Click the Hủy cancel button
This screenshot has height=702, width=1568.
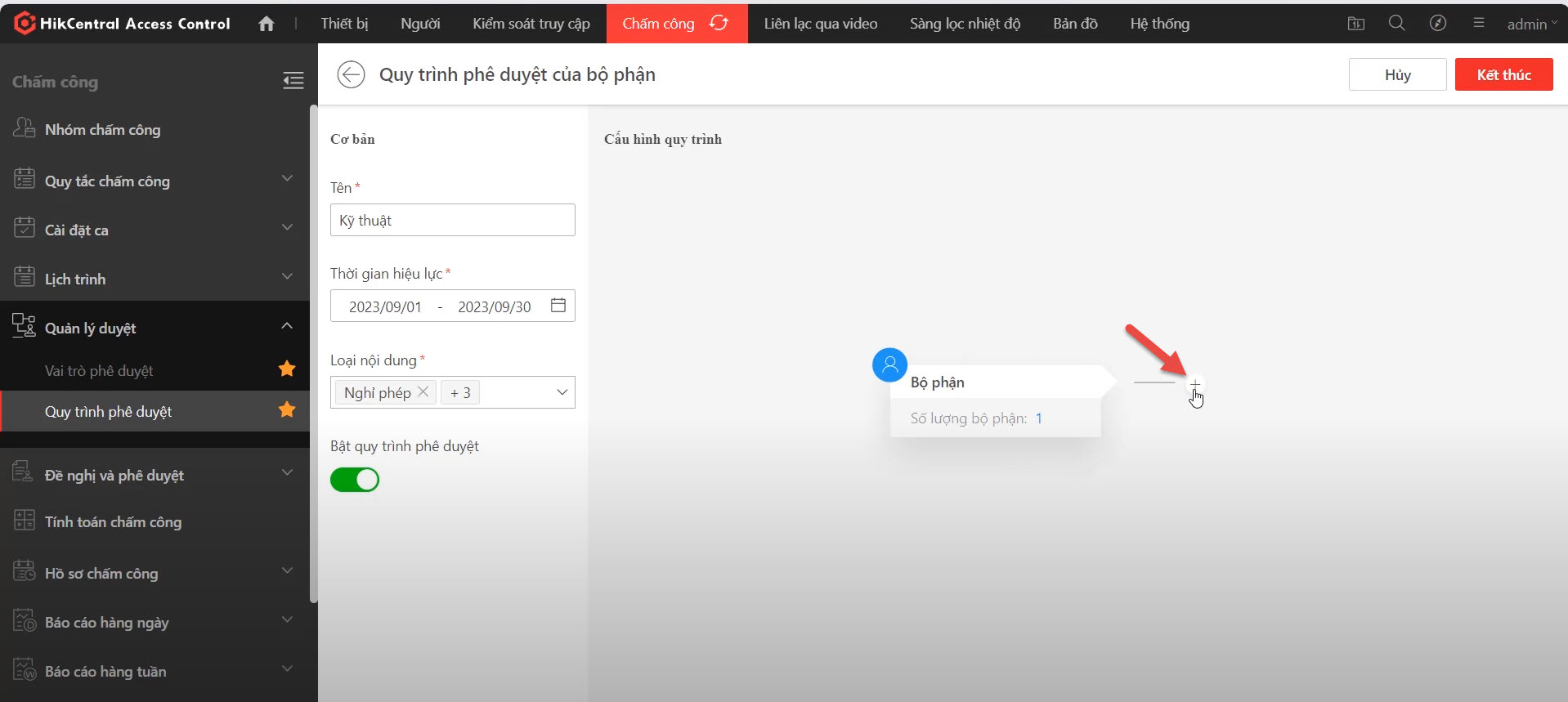coord(1397,74)
